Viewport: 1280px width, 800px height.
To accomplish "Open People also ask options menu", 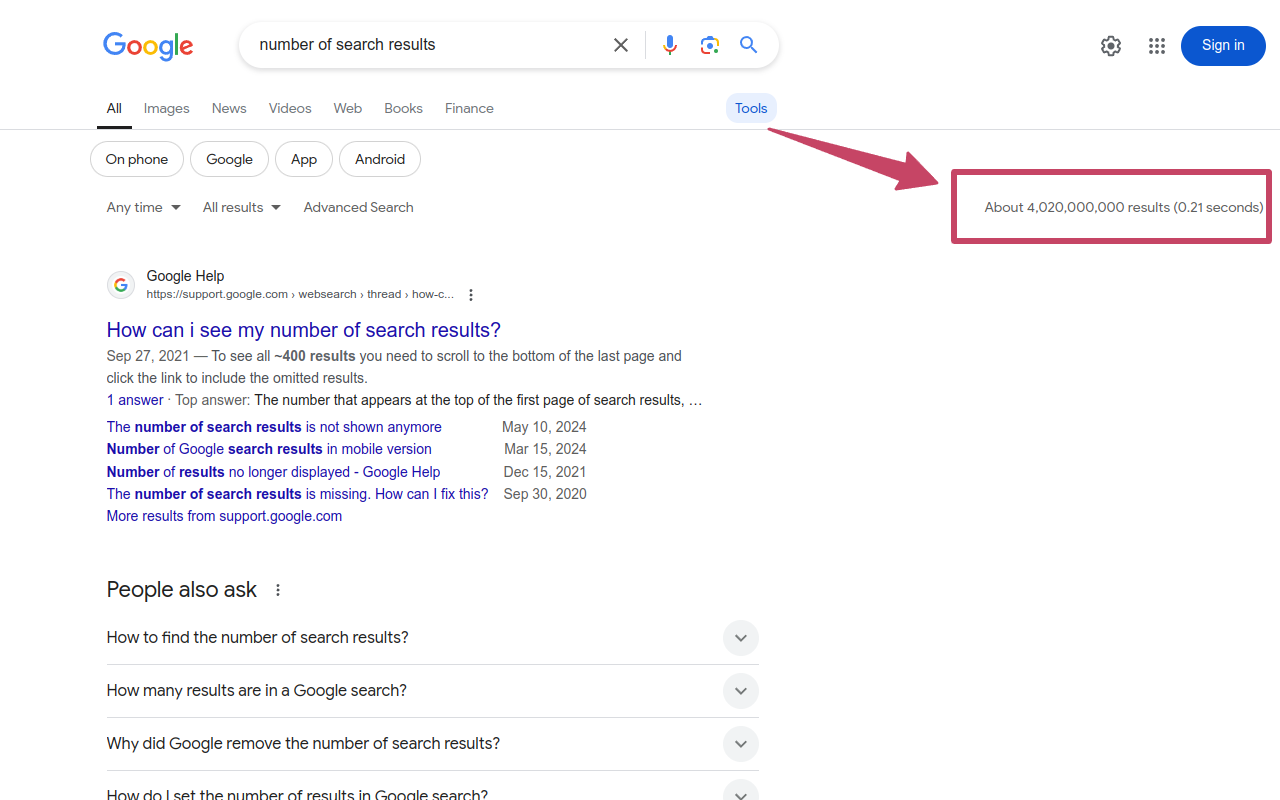I will pos(278,590).
